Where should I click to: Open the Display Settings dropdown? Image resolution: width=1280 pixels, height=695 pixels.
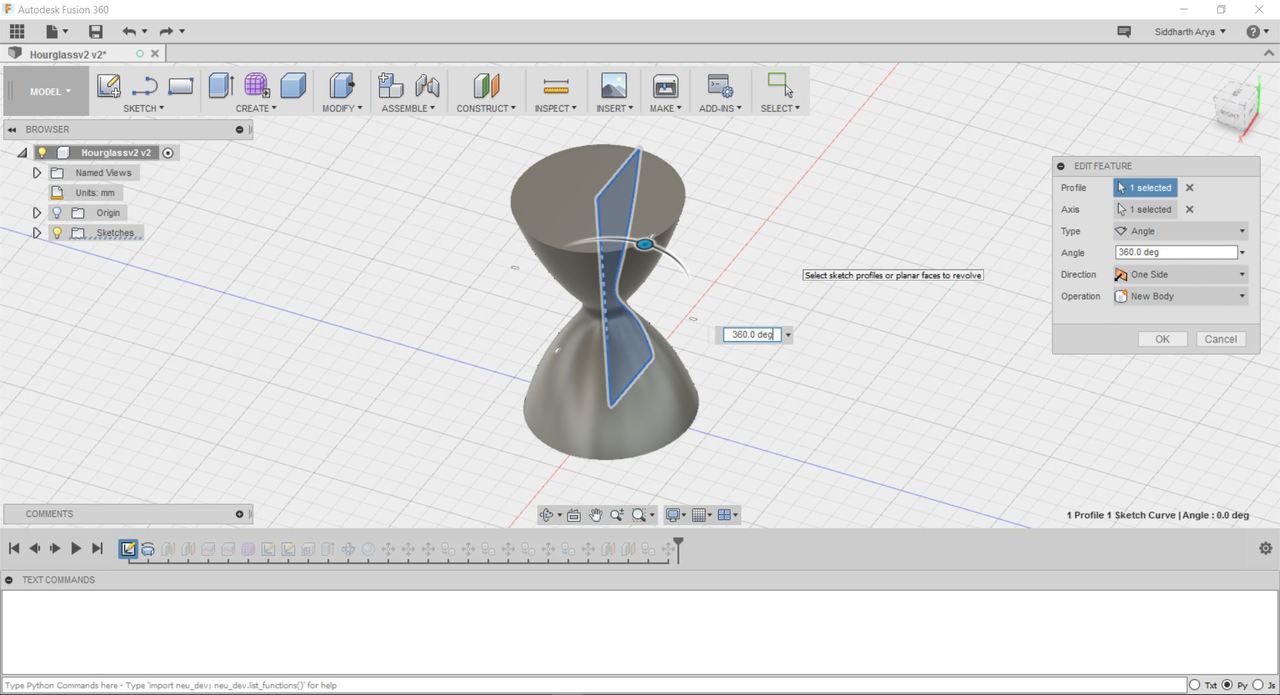point(677,515)
